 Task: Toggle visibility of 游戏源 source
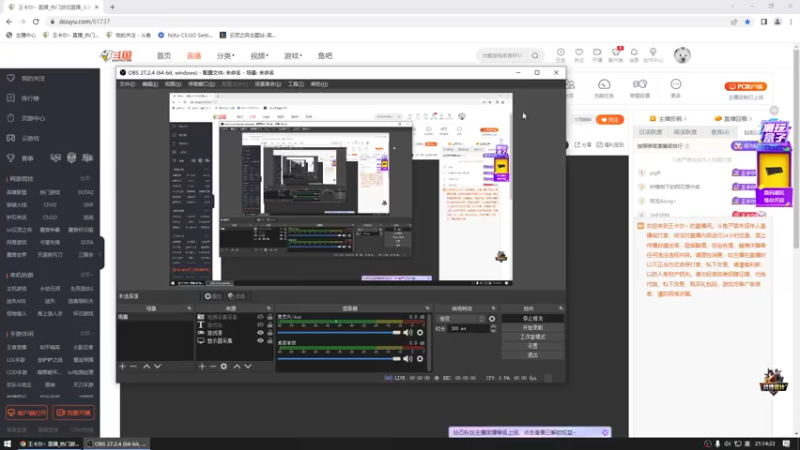pos(260,333)
